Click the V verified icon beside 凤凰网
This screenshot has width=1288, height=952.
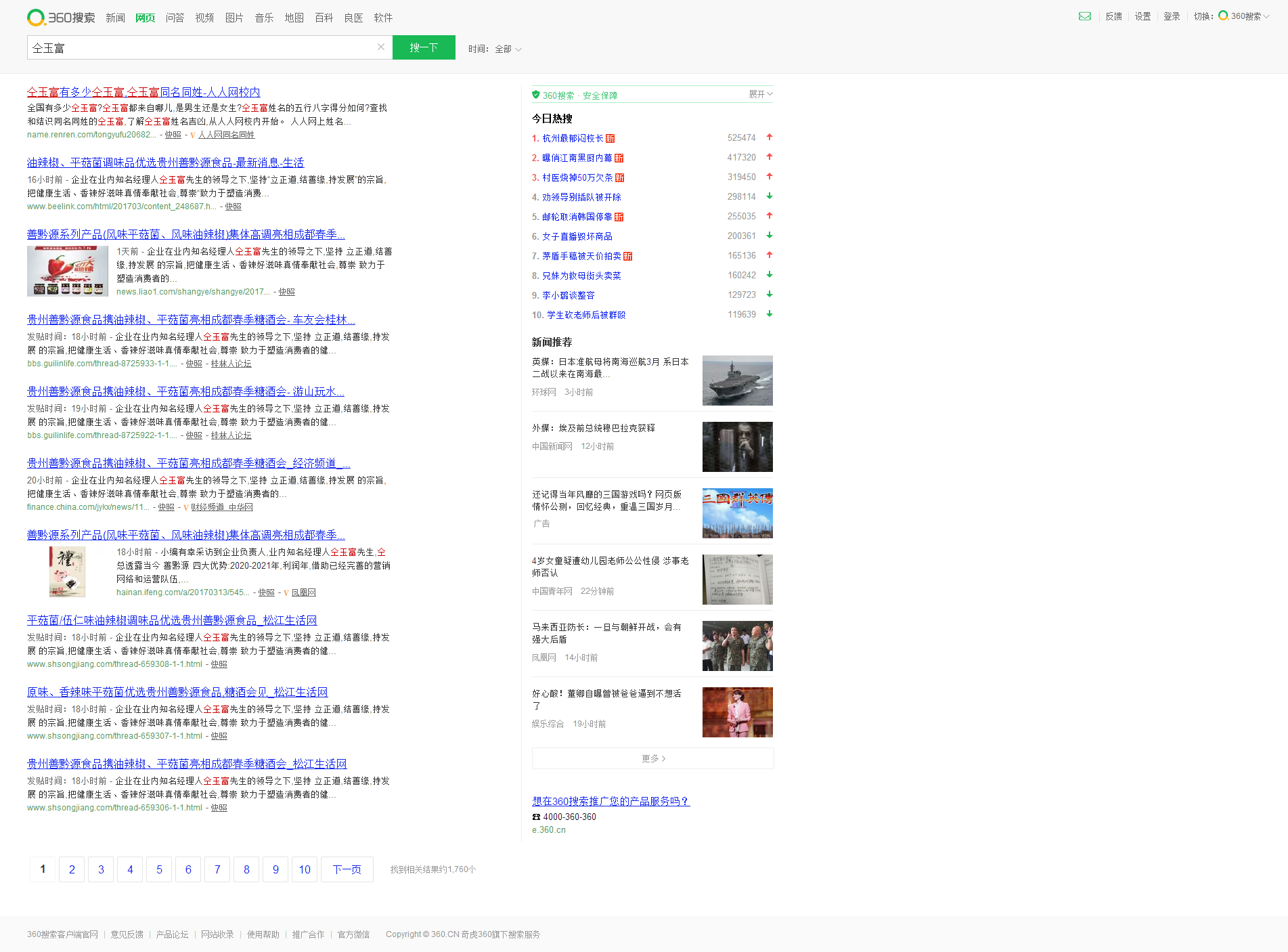(x=286, y=592)
